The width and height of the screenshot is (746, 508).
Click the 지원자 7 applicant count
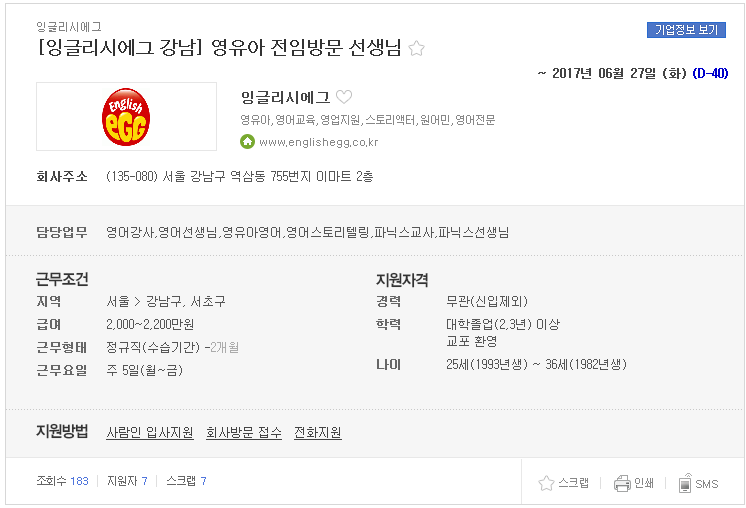(x=127, y=481)
